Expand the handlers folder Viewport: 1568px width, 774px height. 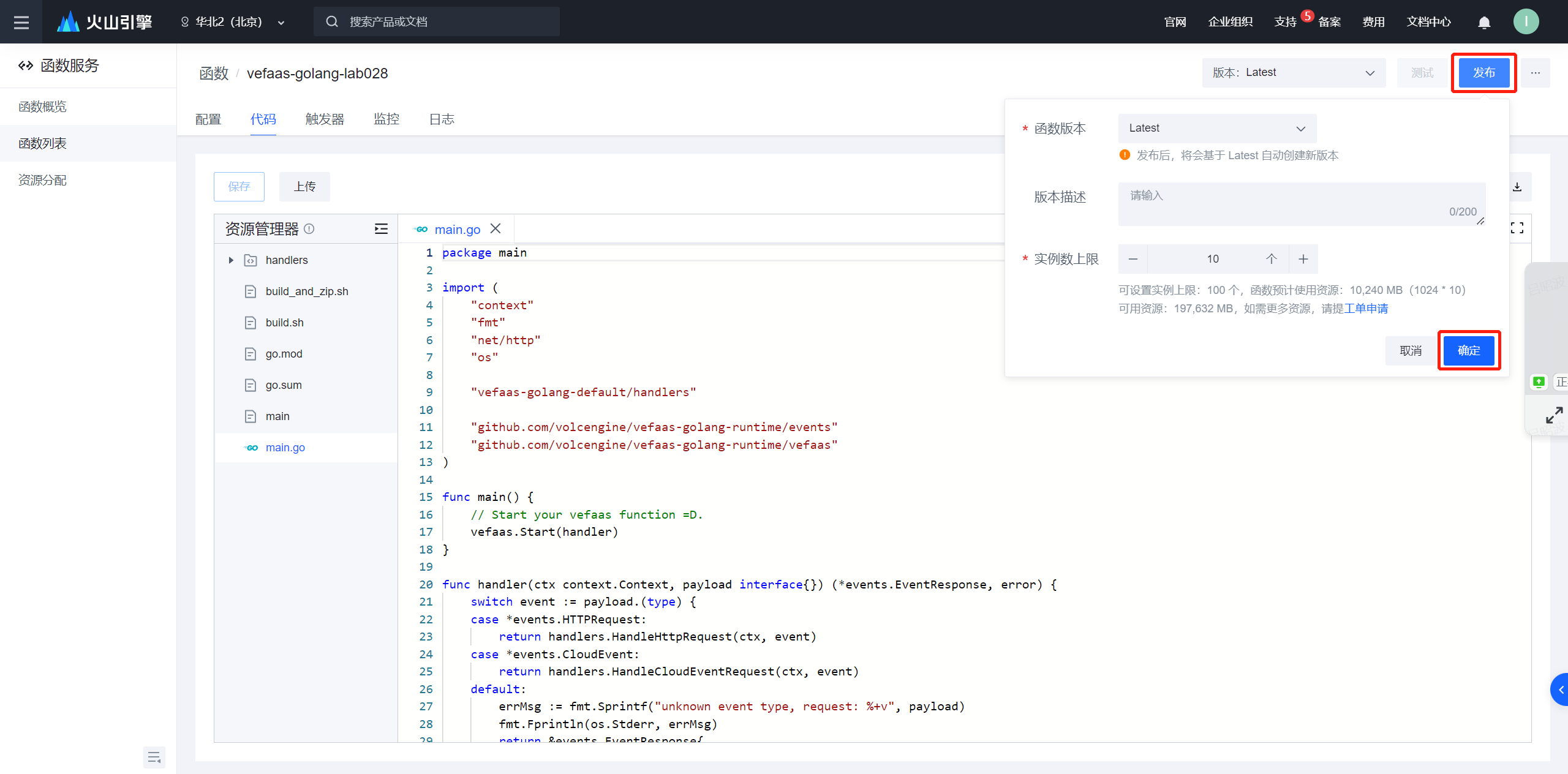tap(231, 260)
